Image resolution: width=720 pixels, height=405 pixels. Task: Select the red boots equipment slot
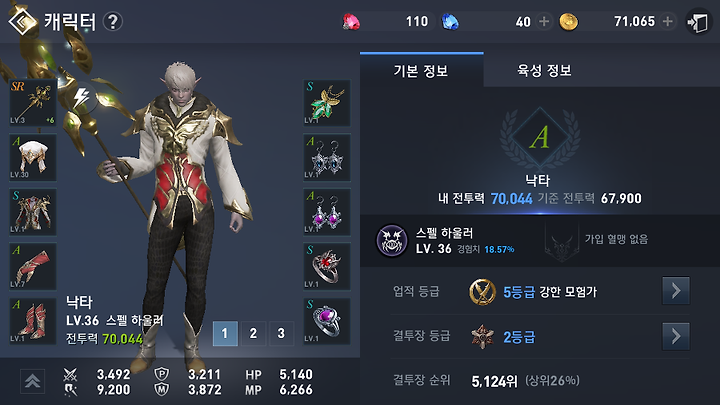[33, 321]
